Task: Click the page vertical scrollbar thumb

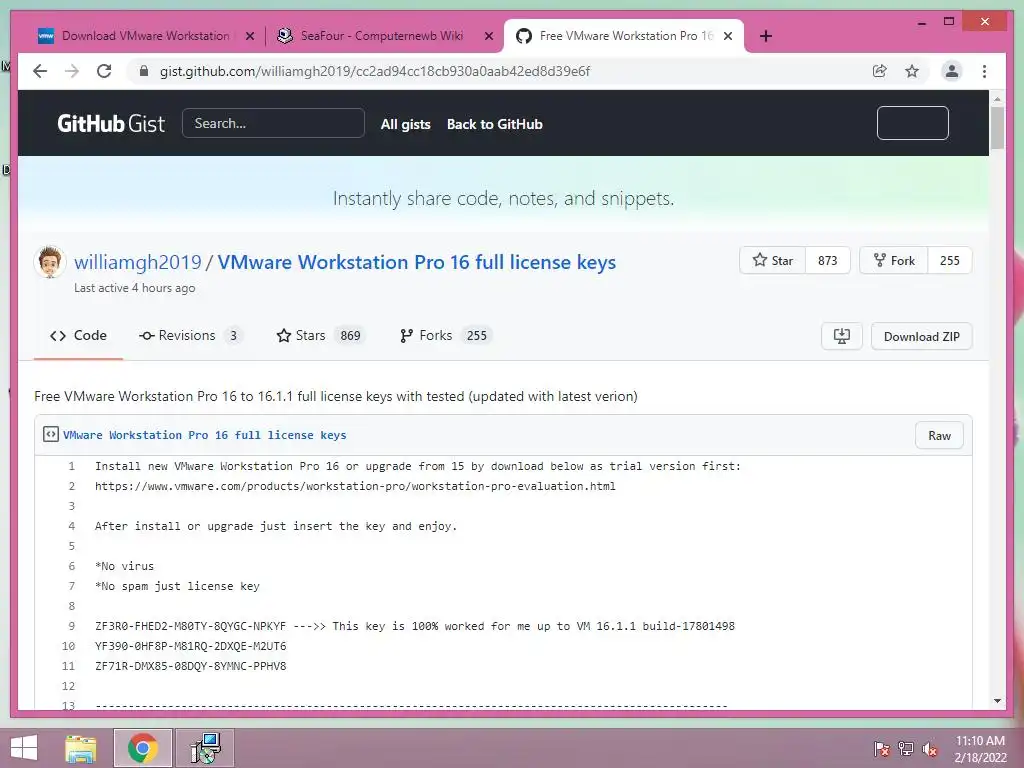Action: pos(997,127)
